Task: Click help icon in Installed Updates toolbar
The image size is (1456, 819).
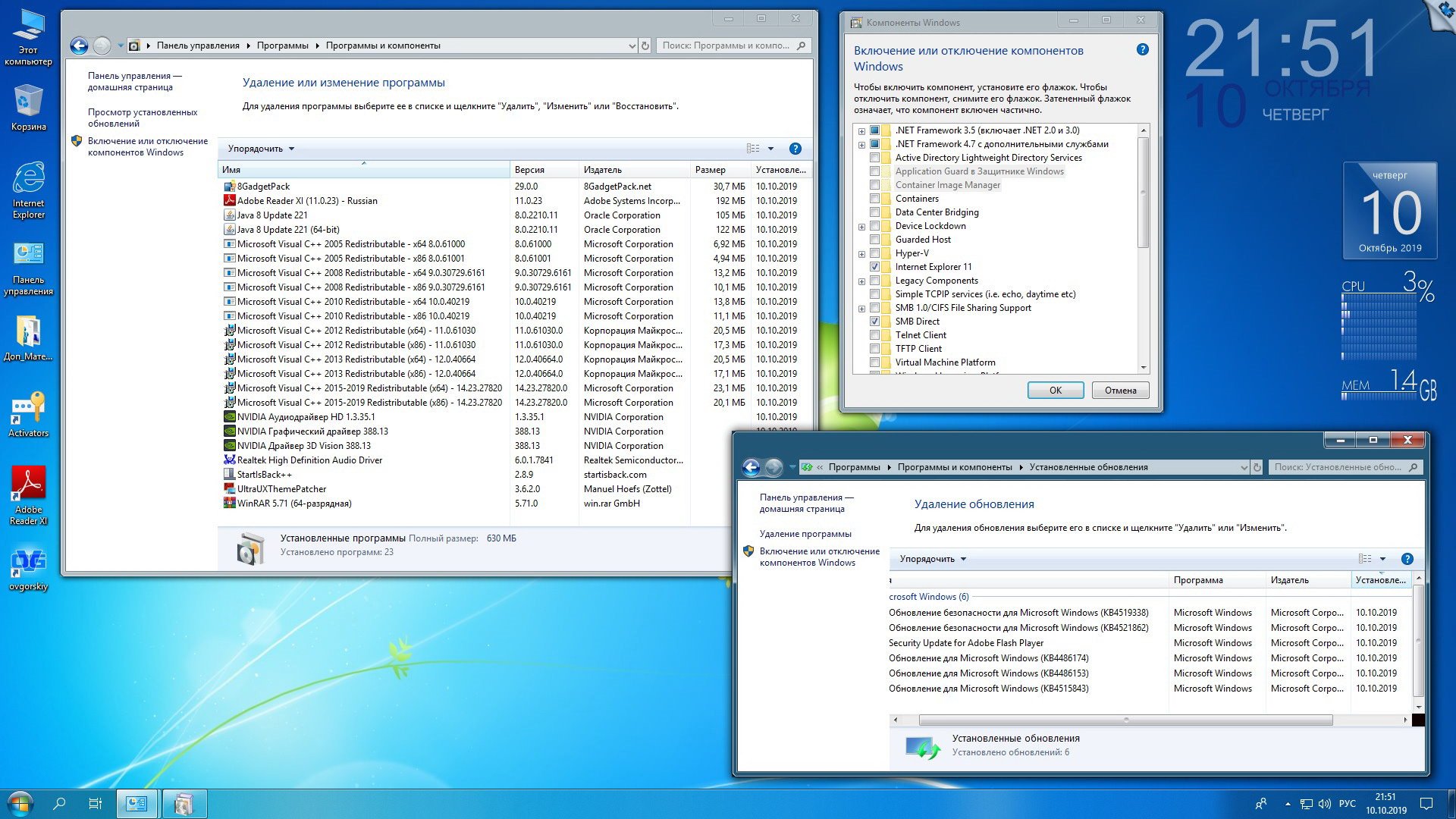Action: 1407,559
